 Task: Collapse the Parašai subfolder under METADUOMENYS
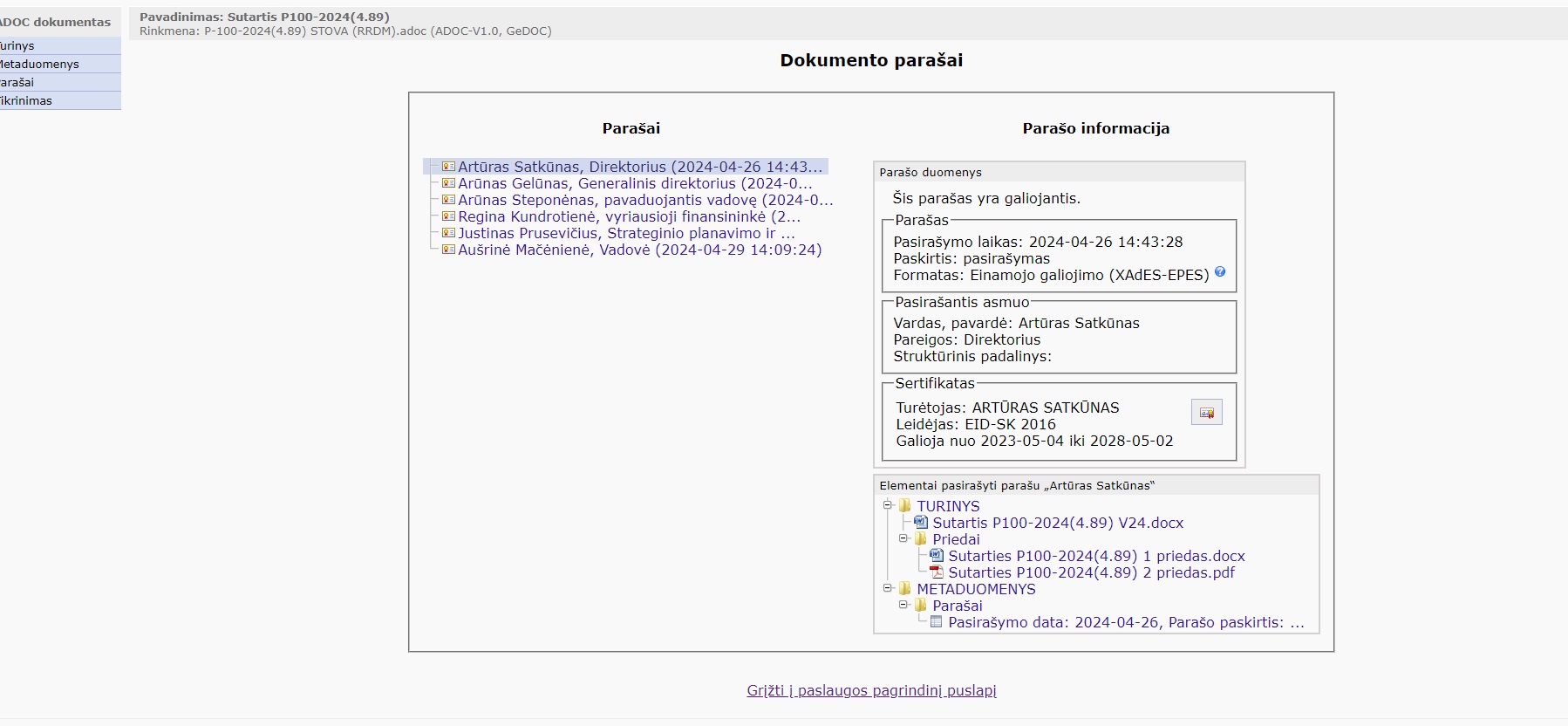(x=904, y=605)
